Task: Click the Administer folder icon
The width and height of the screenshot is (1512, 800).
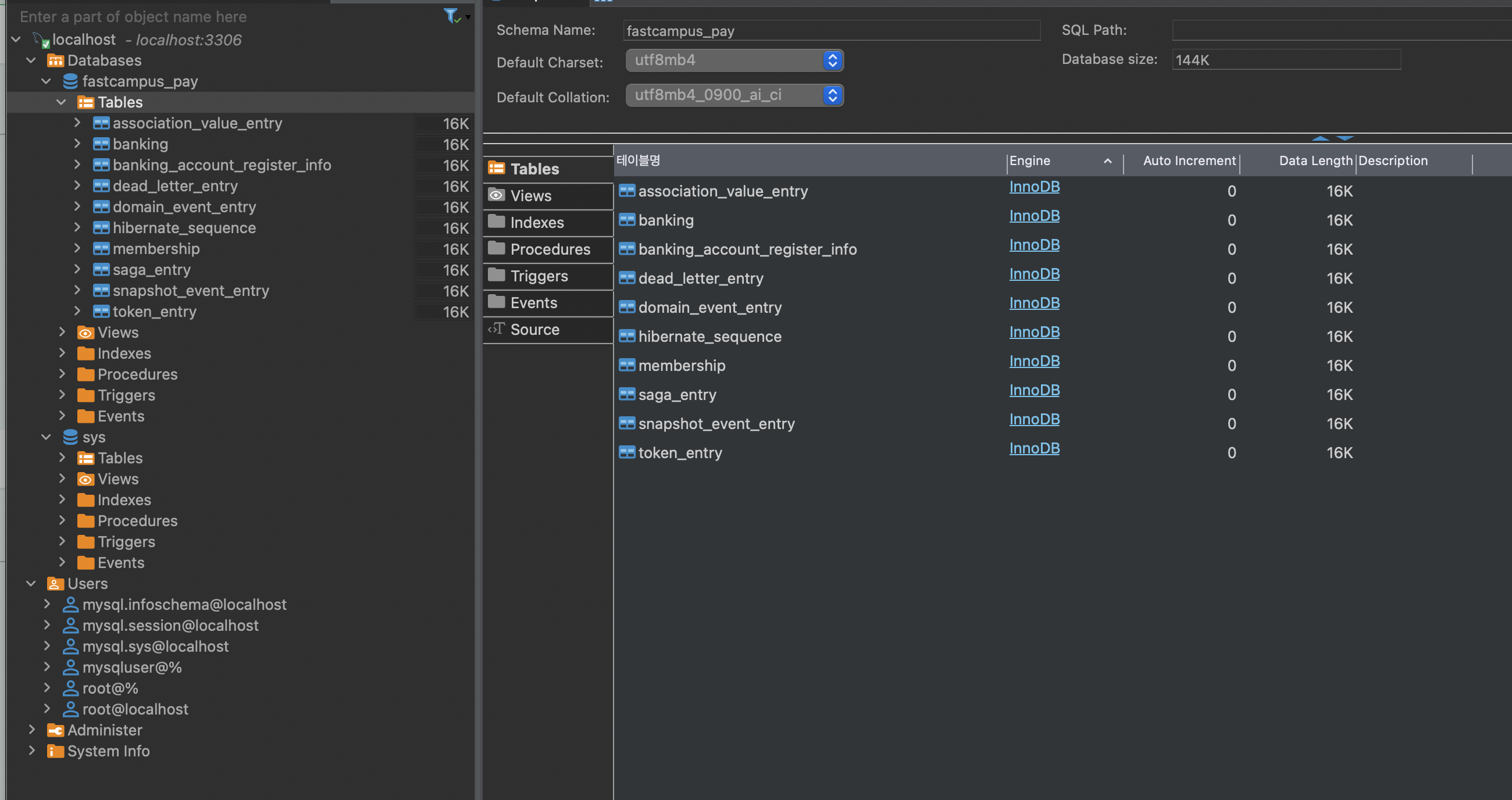Action: (55, 730)
